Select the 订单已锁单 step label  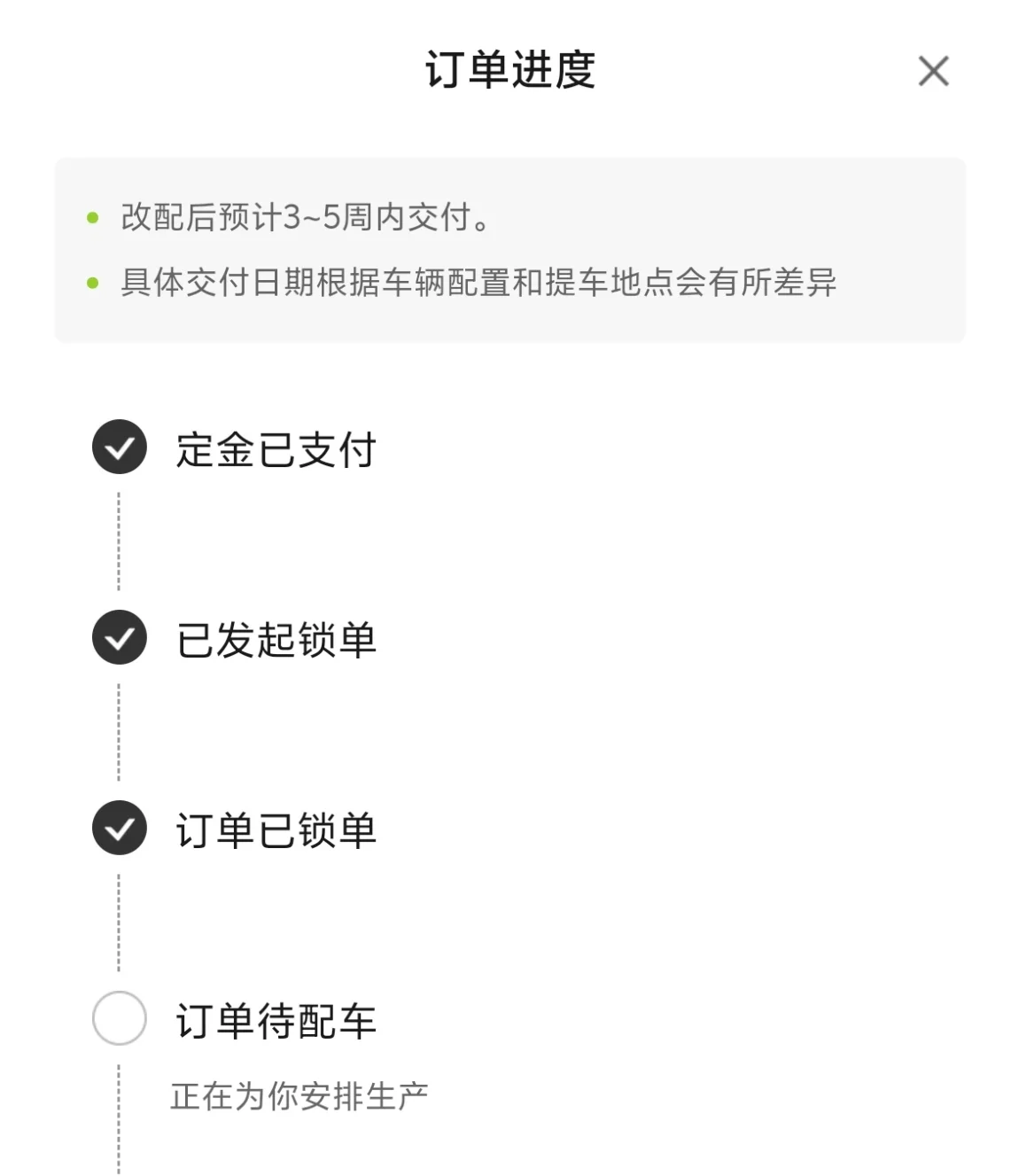[x=276, y=830]
